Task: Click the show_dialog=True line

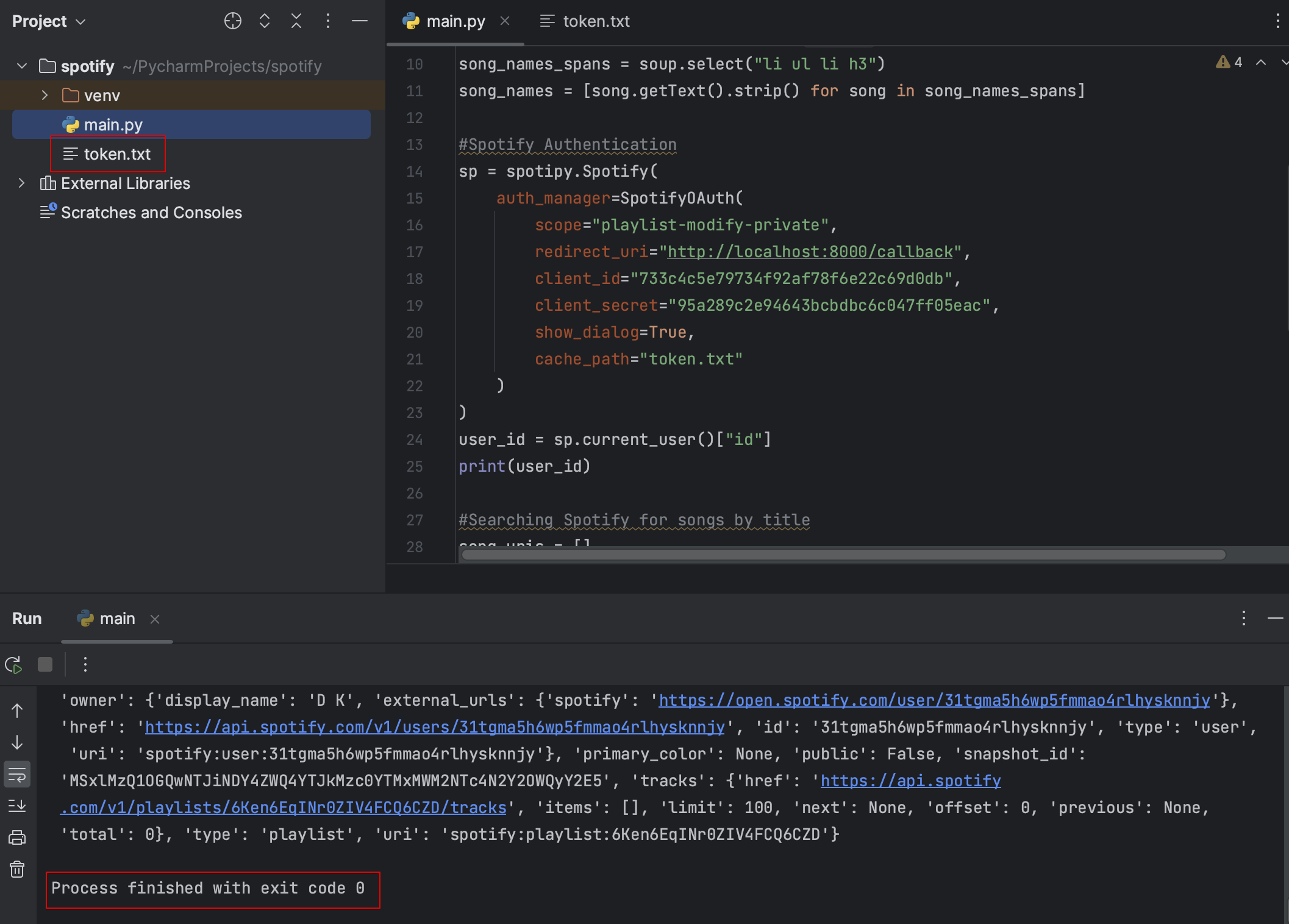Action: pos(615,332)
